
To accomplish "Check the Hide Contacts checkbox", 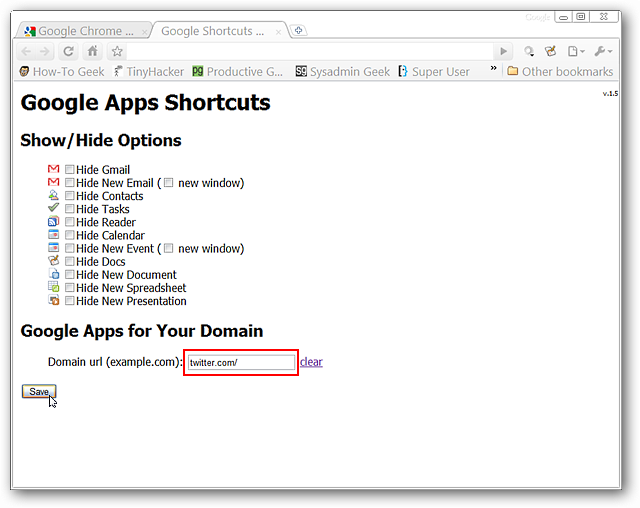I will click(x=70, y=195).
